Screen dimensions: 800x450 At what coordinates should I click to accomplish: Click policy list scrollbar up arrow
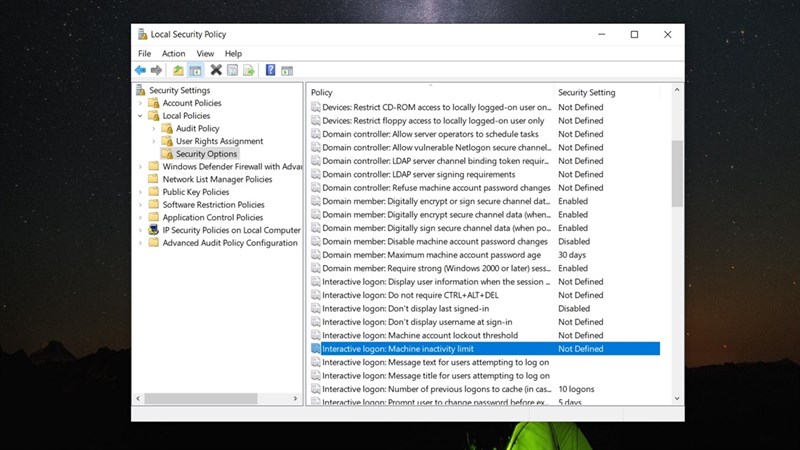click(677, 90)
